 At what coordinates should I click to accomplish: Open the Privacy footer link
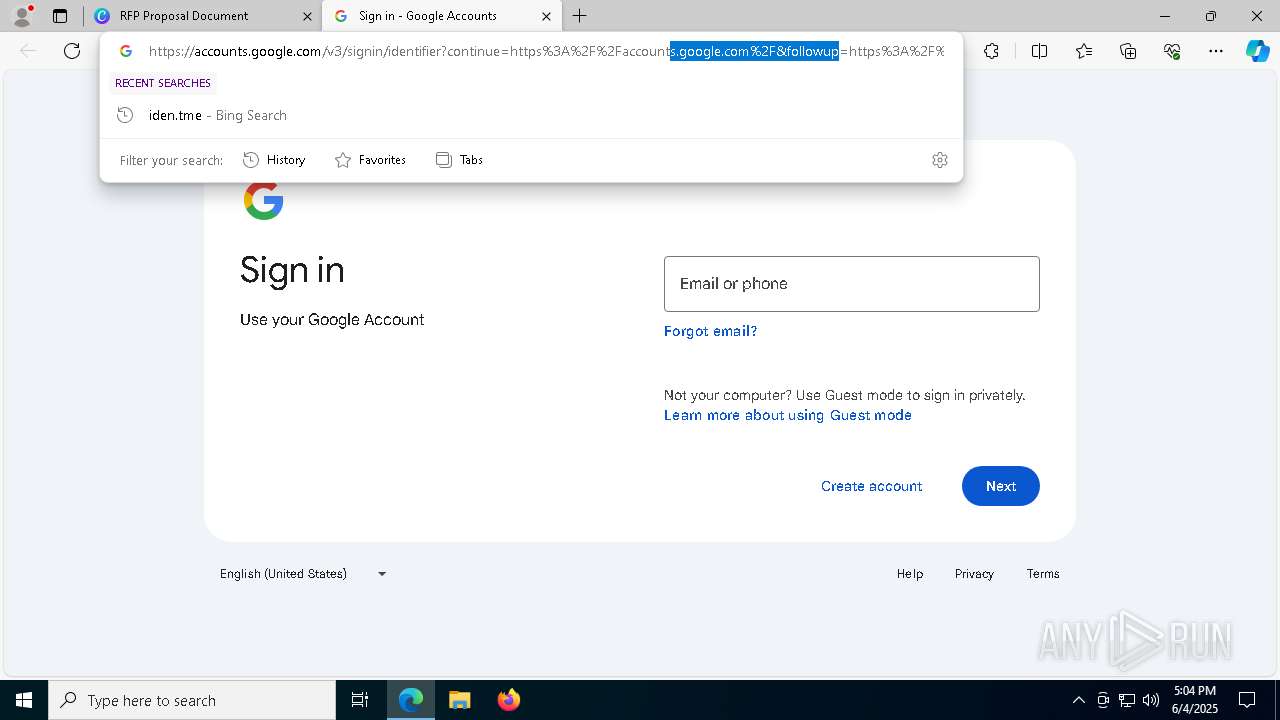[x=974, y=574]
